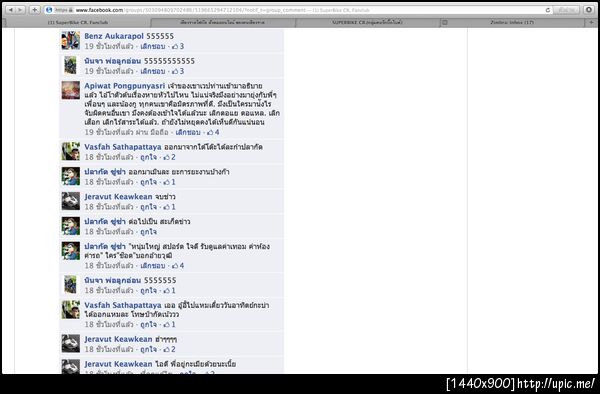Open the thumbs-up count on นินจา's 5555555 comment
The height and width of the screenshot is (394, 600).
tap(169, 291)
